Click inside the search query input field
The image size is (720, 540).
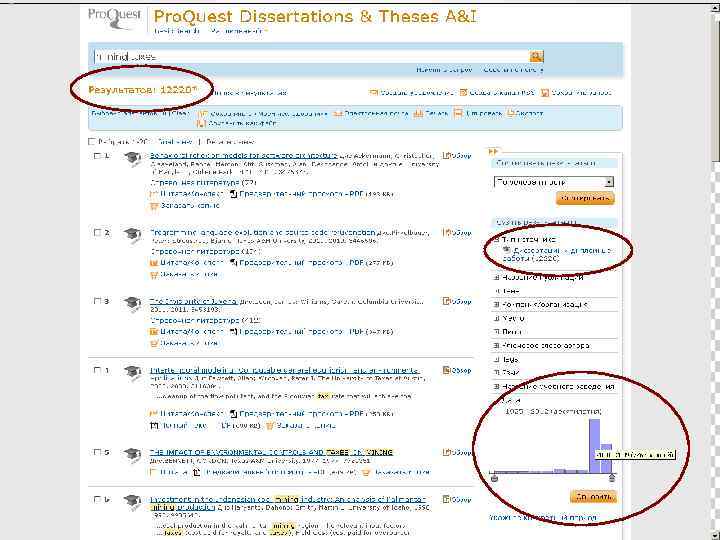click(311, 56)
